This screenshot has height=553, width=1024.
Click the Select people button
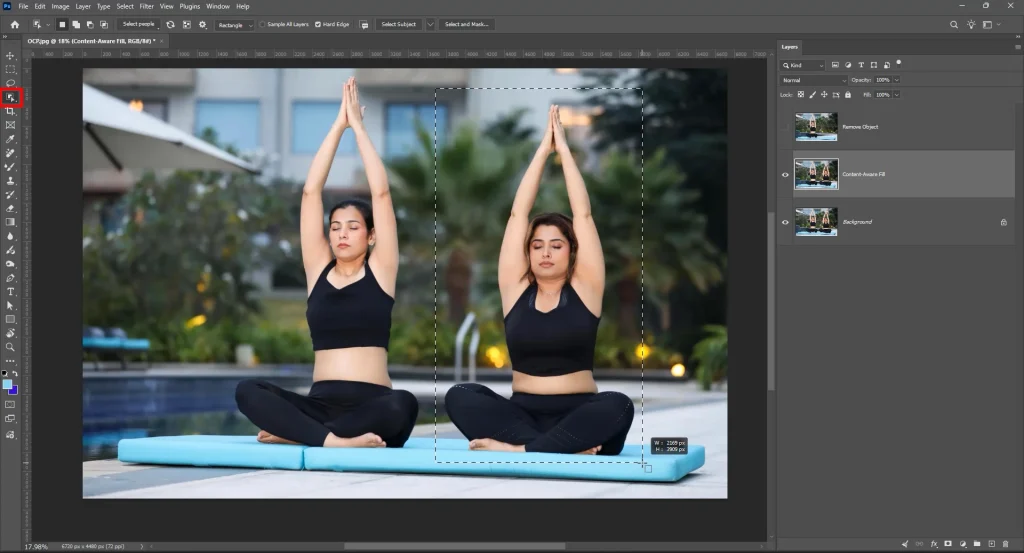point(139,24)
